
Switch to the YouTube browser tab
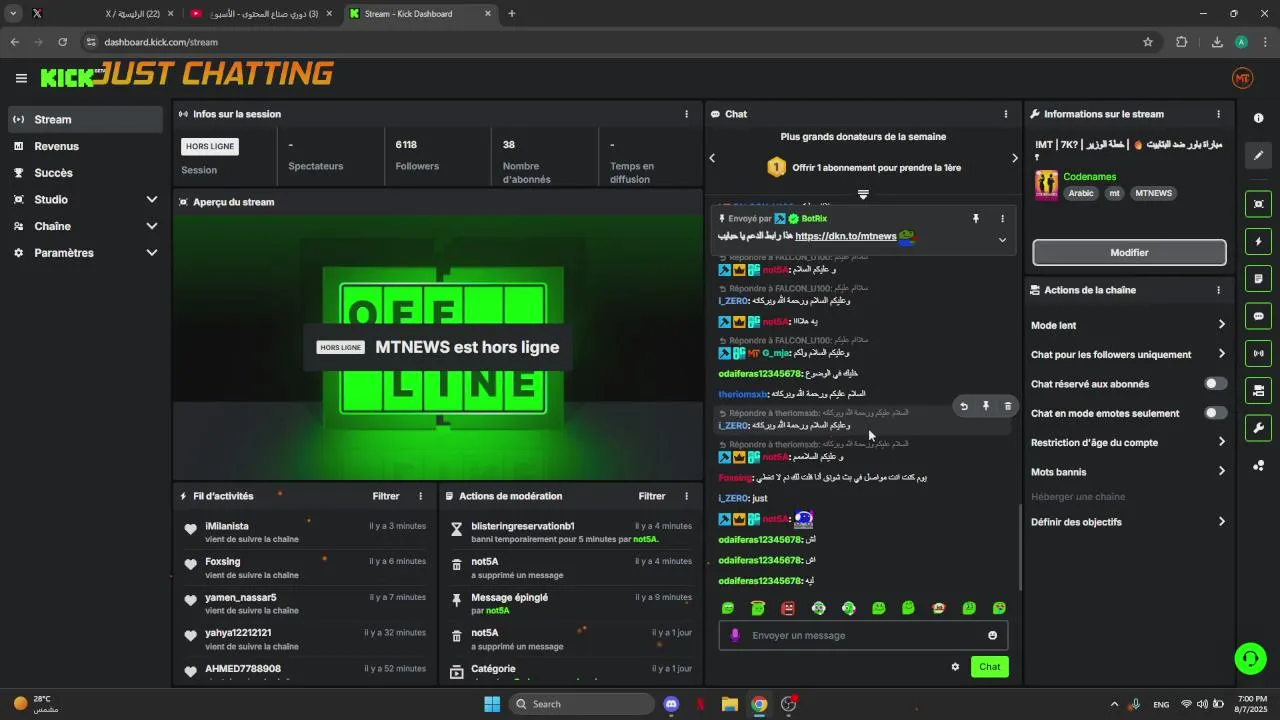262,14
